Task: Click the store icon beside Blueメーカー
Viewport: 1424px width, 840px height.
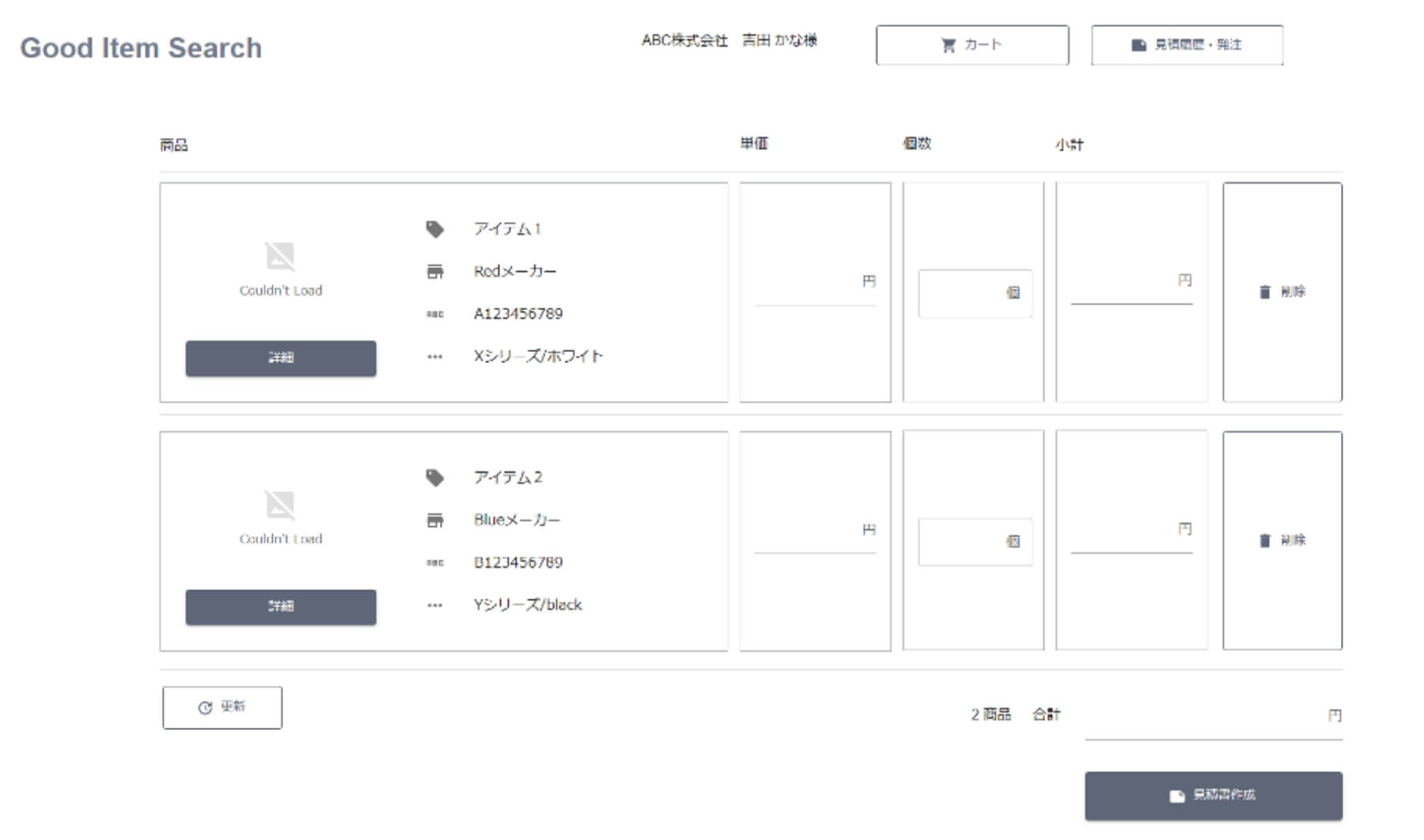Action: [434, 520]
